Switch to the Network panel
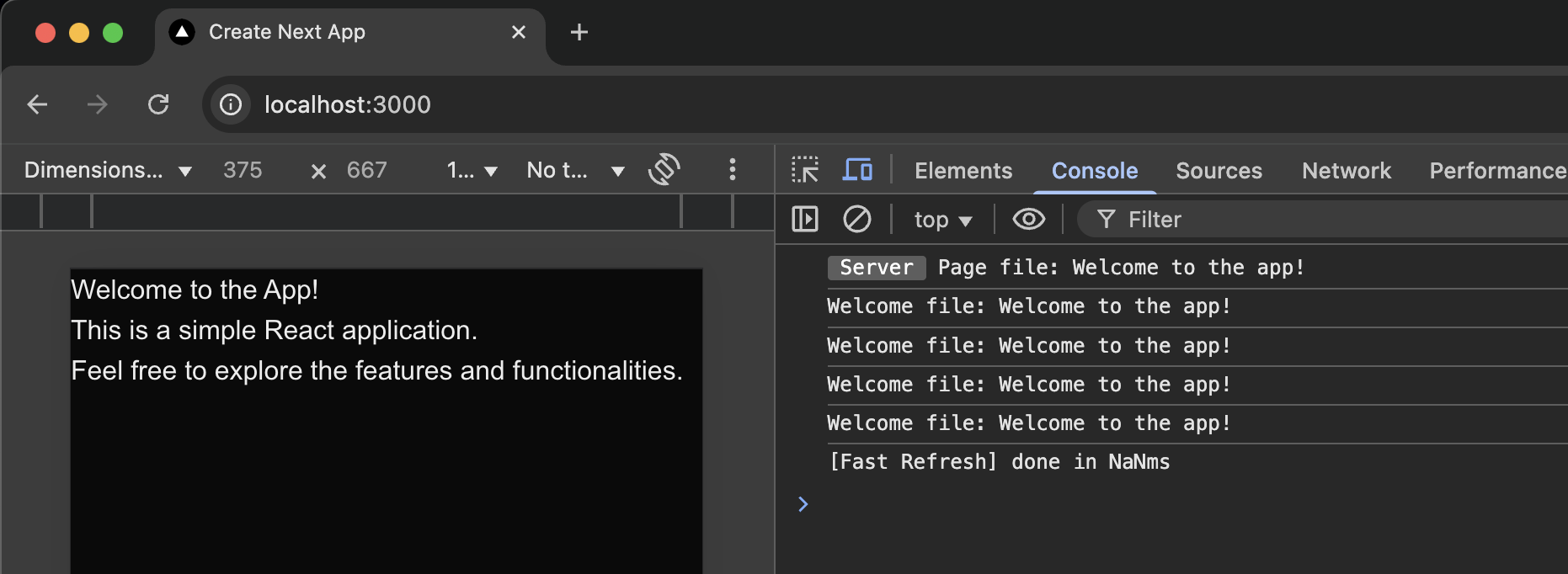This screenshot has width=1568, height=574. [1347, 171]
